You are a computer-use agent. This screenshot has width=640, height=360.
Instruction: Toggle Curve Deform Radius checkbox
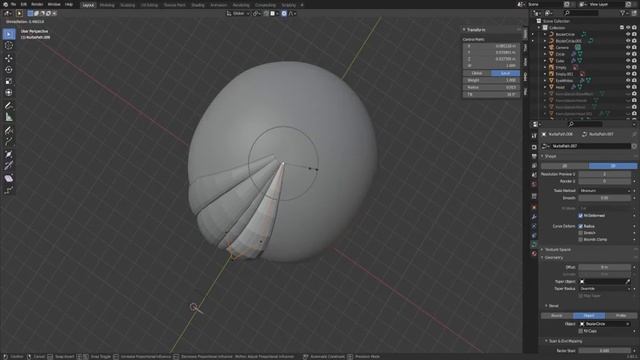(580, 226)
